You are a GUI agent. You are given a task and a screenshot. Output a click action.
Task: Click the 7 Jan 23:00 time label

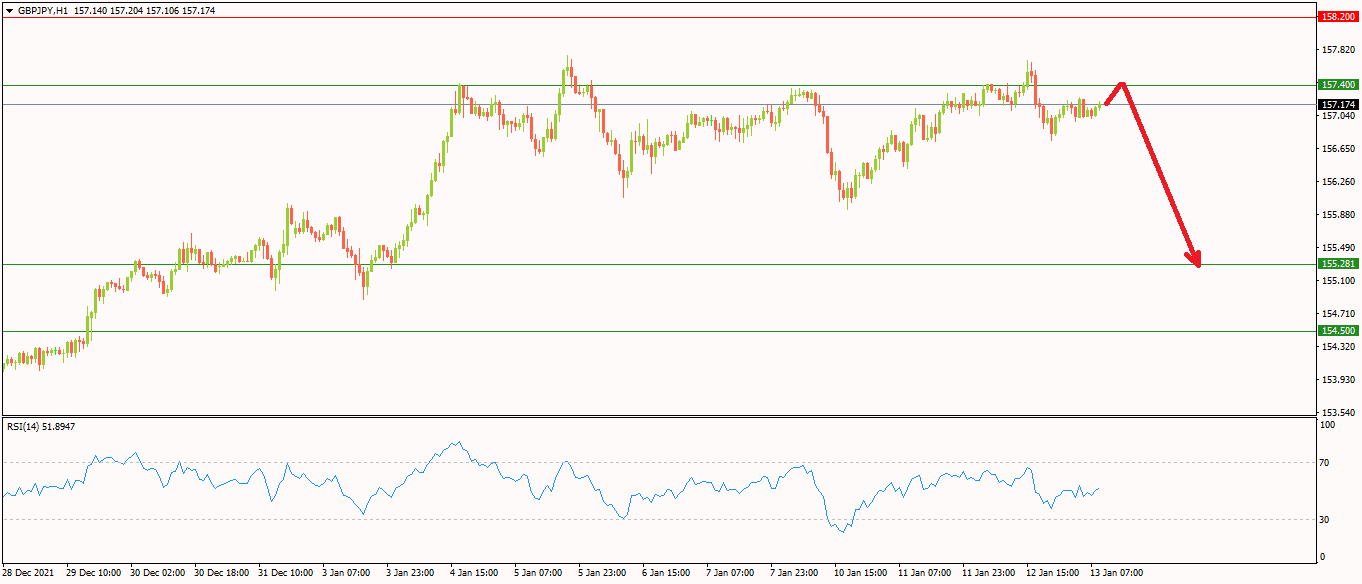point(795,573)
